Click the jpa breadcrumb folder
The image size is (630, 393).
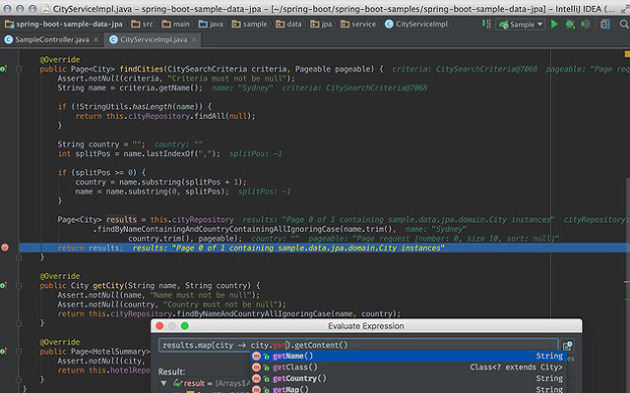[x=321, y=24]
